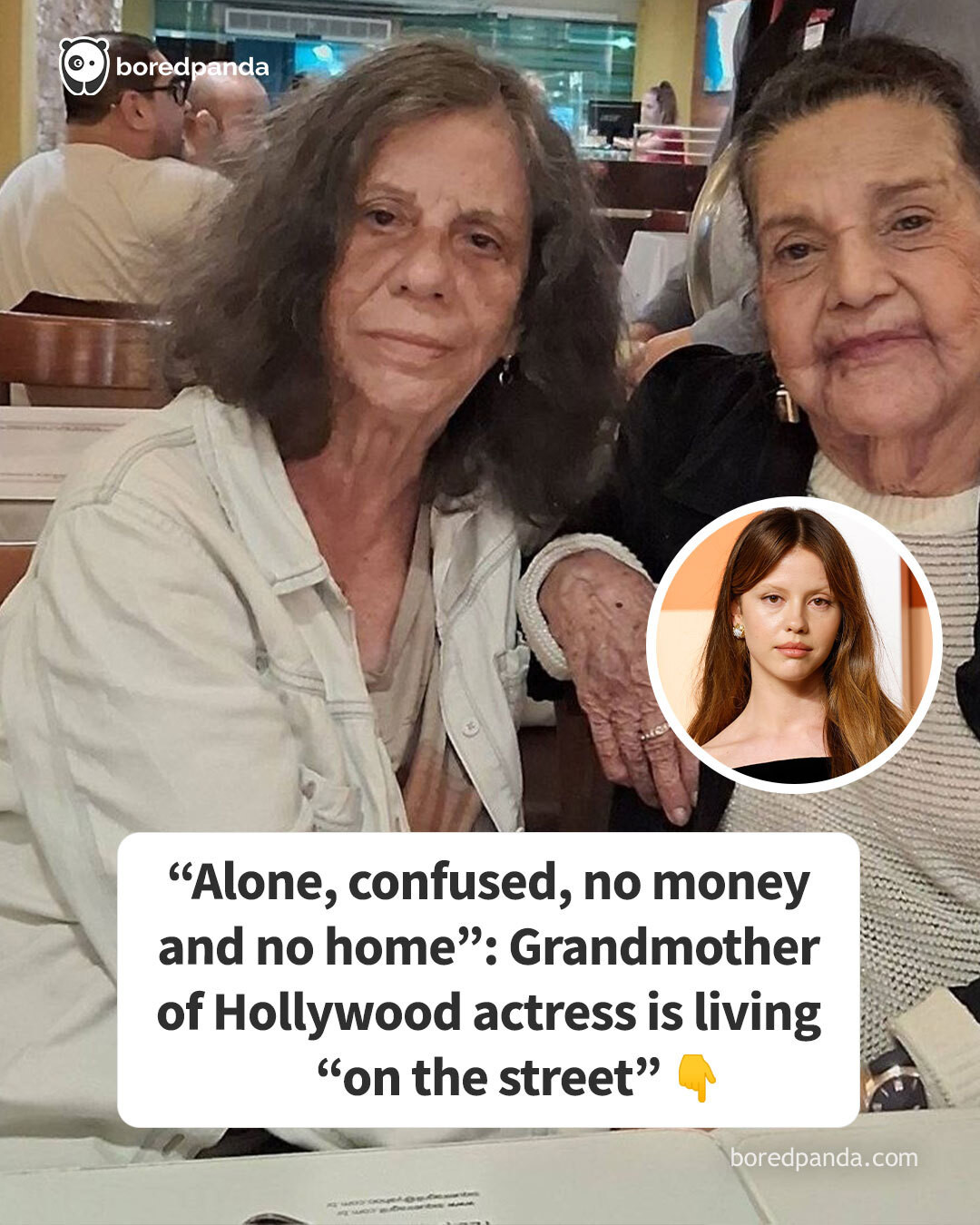Click the gold earring of the woman on right
The image size is (980, 1225).
[786, 403]
